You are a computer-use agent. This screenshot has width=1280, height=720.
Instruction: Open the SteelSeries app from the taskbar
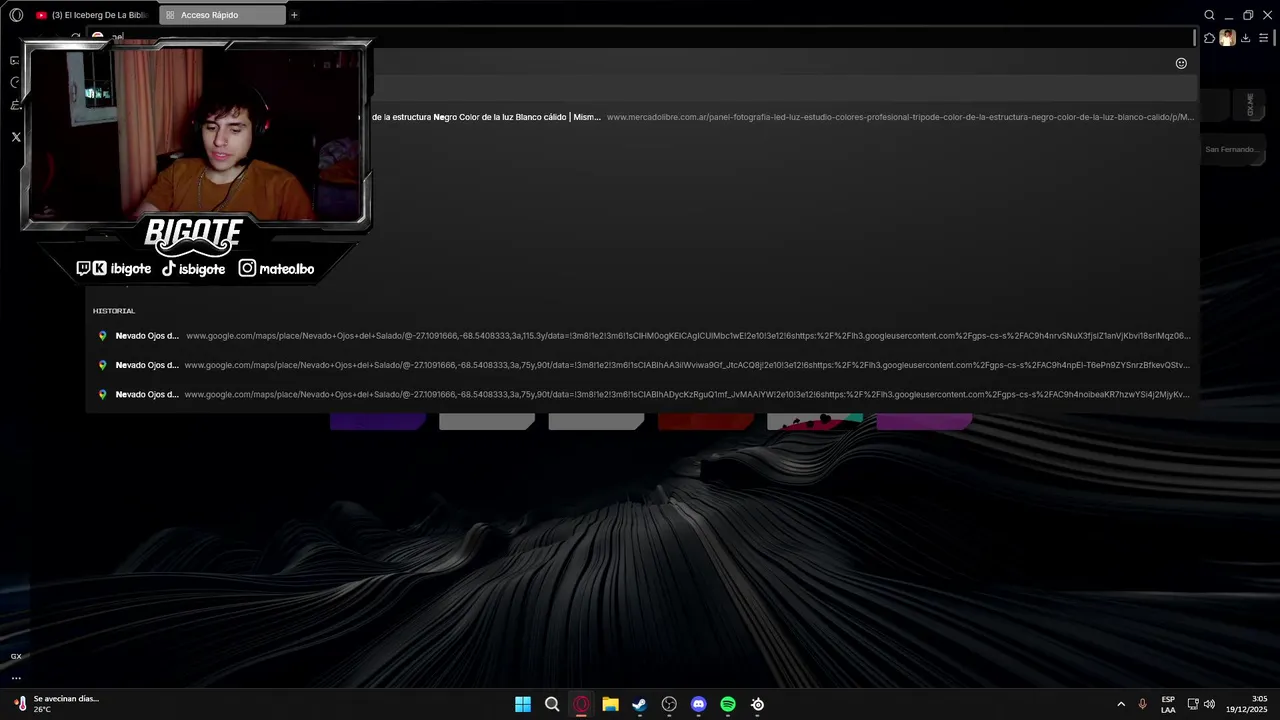(x=757, y=704)
